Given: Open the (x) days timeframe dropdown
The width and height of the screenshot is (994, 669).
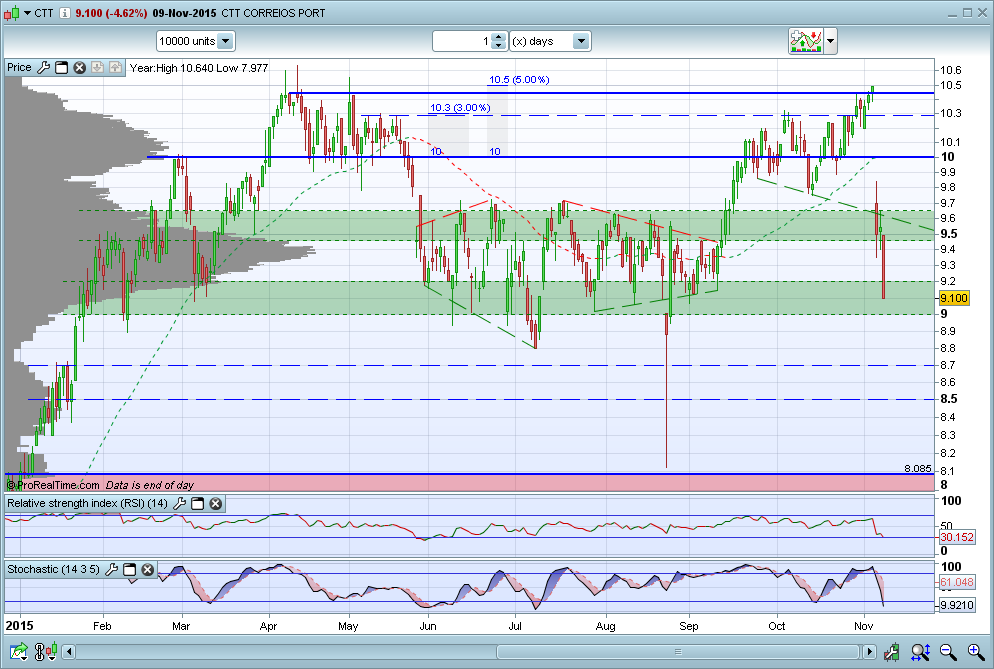Looking at the screenshot, I should tap(581, 41).
